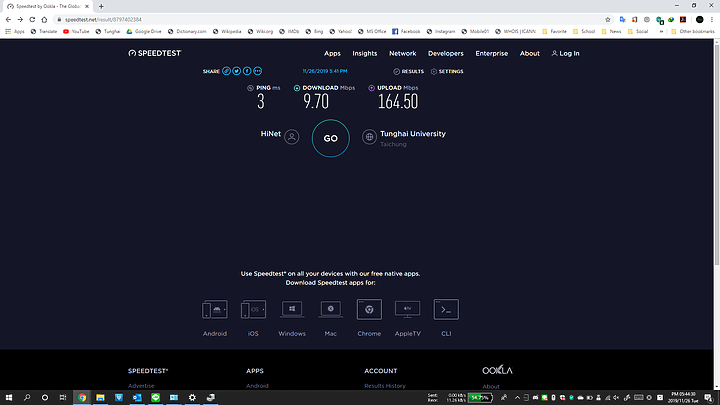The height and width of the screenshot is (405, 720).
Task: Select the Chrome extension icon
Action: (369, 310)
